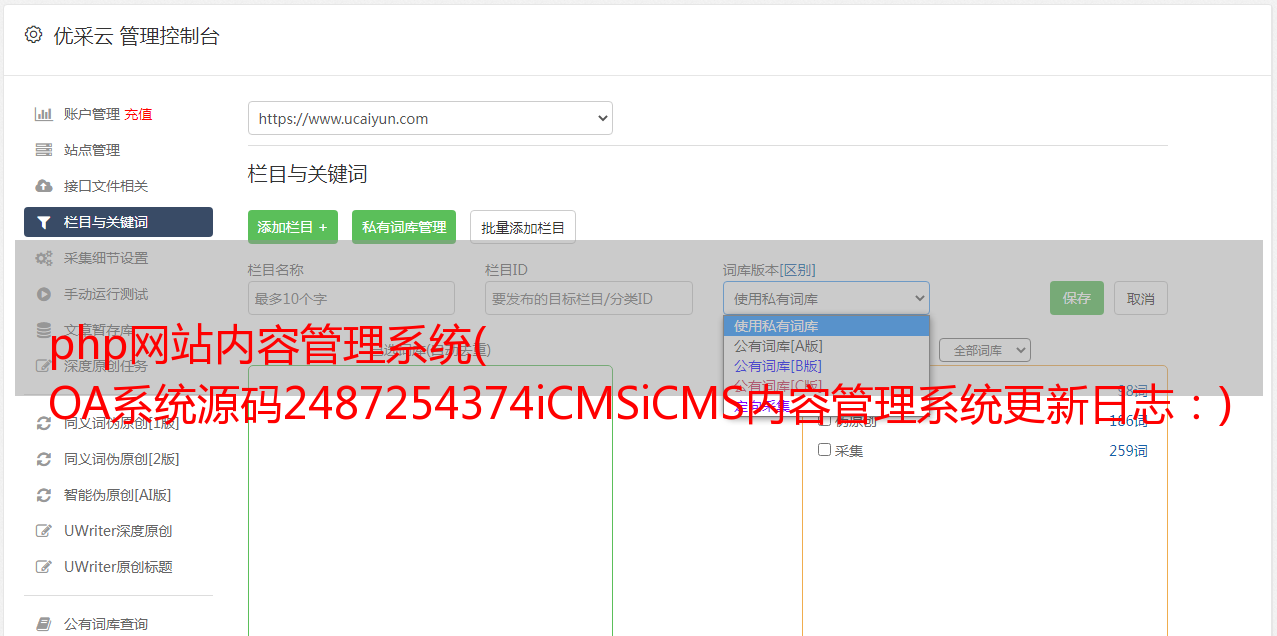Click the database icon for 文章暂存库

coord(44,329)
